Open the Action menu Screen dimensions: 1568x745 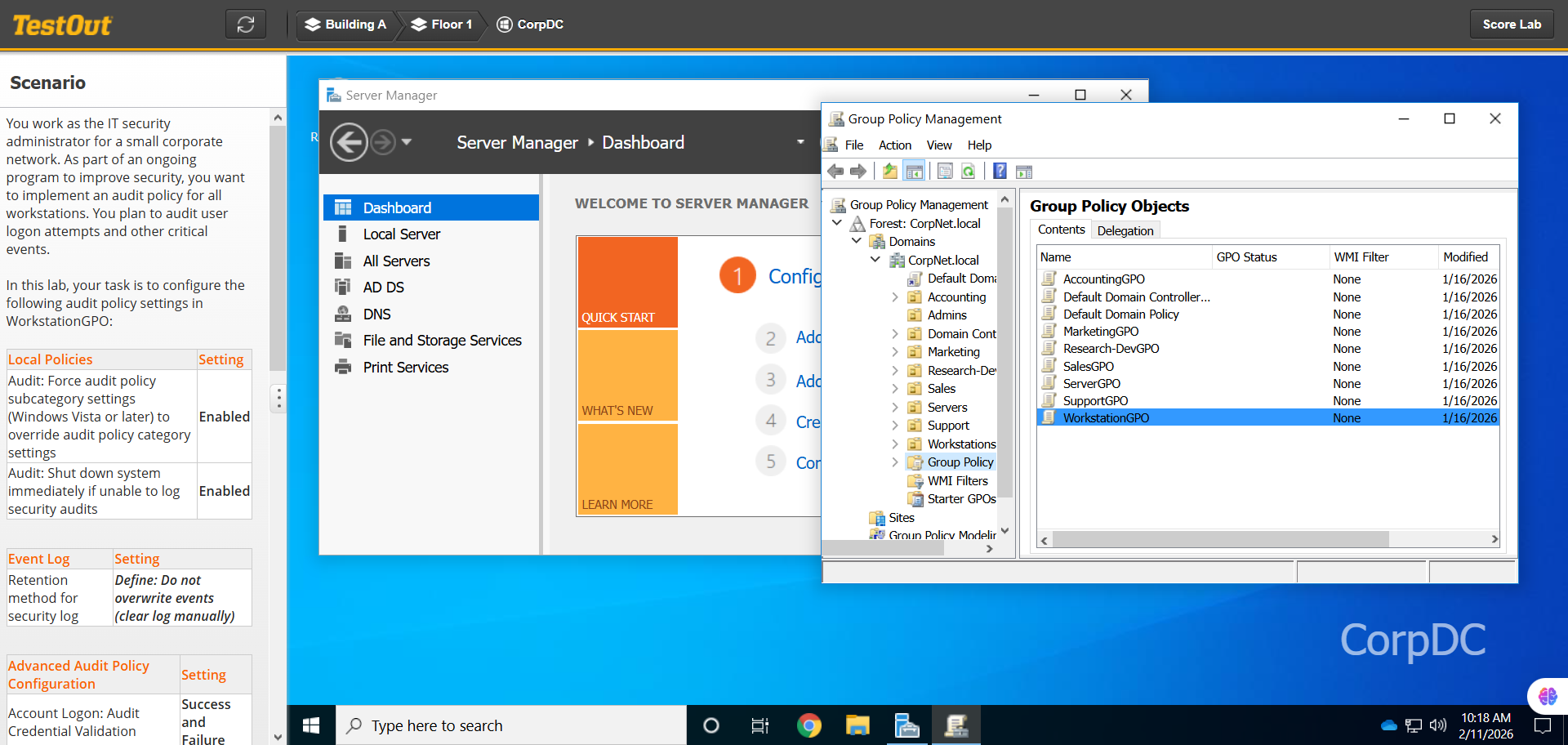click(x=894, y=145)
